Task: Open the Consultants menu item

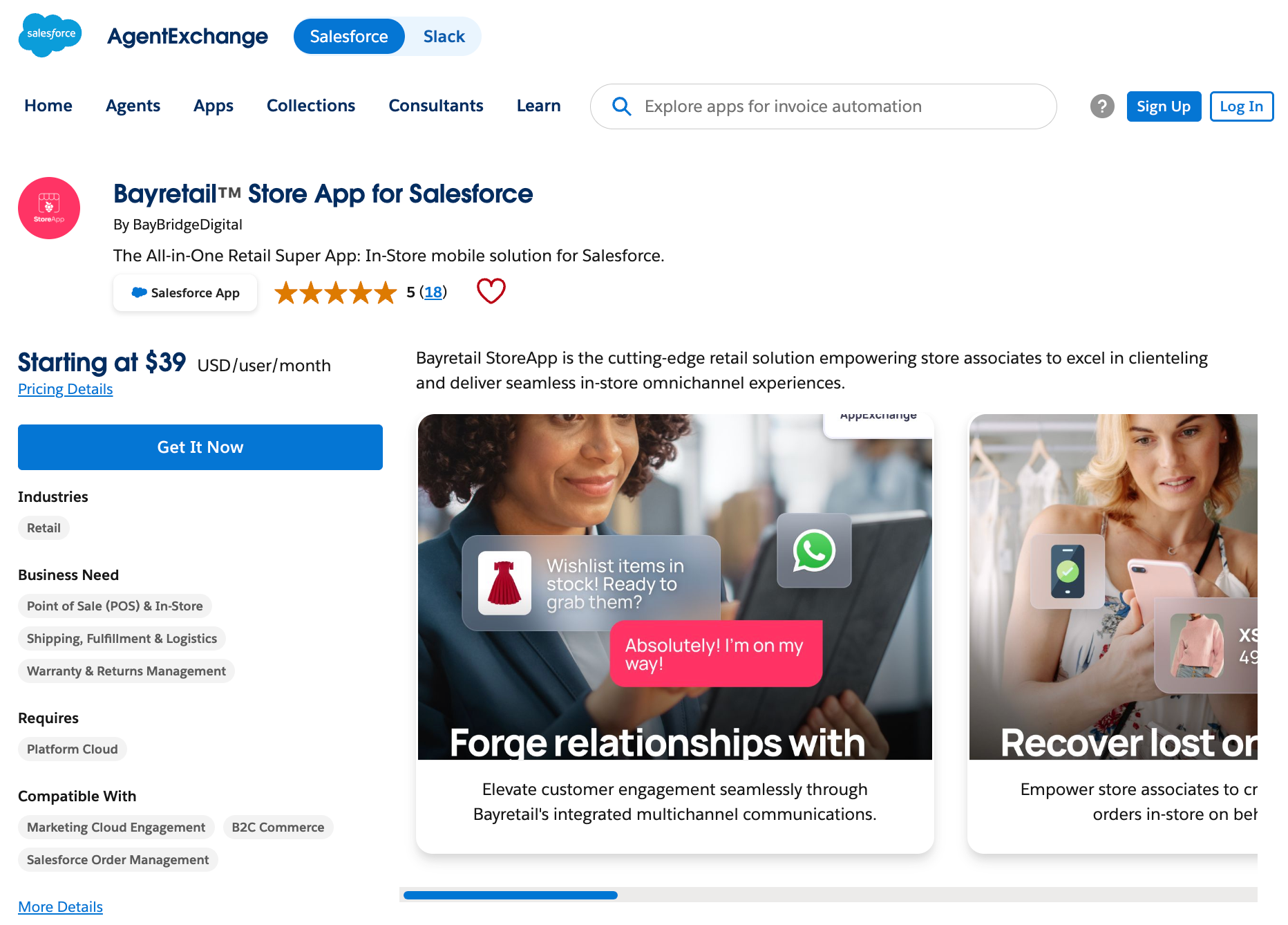Action: 436,106
